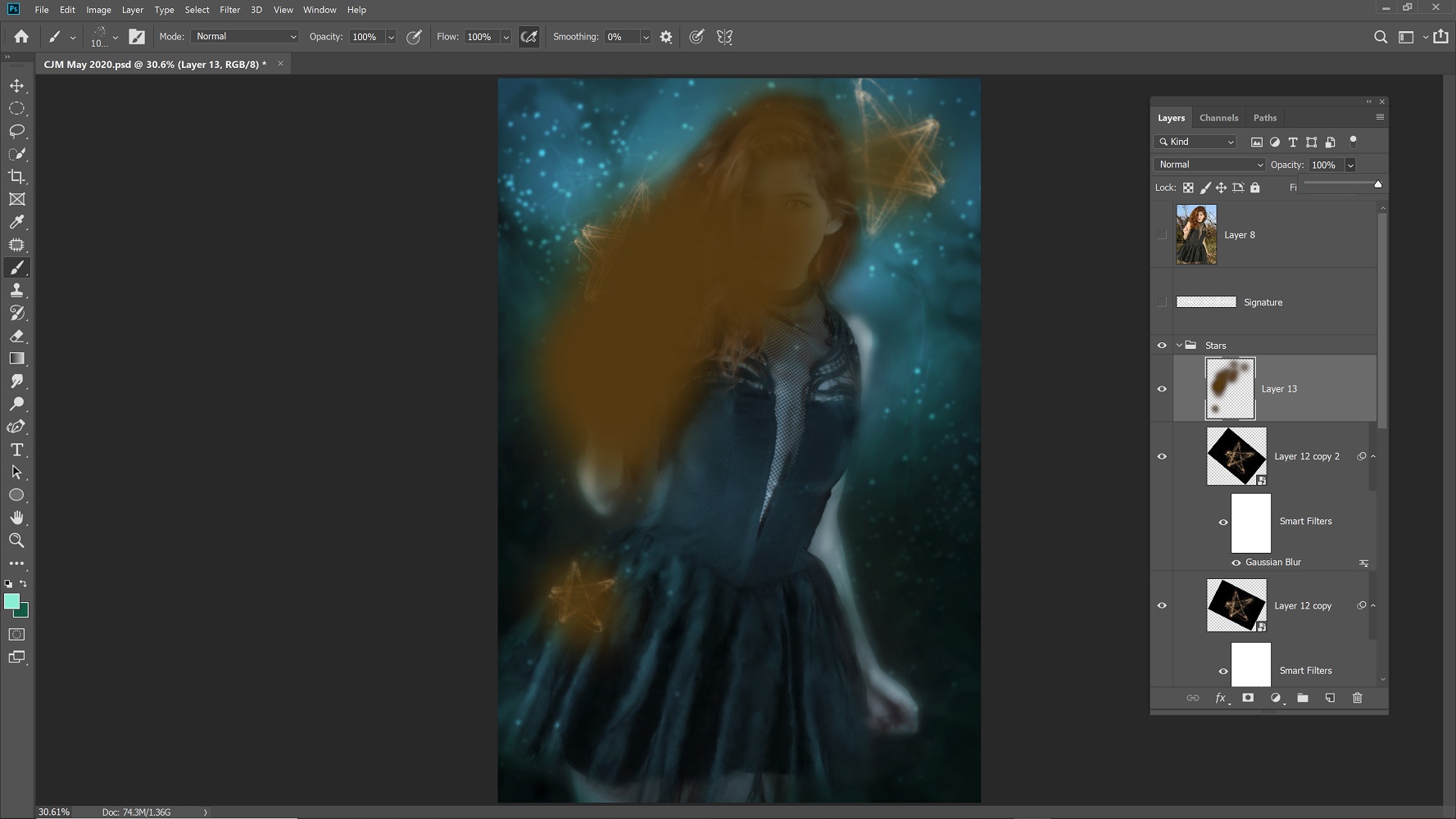Select the Clone Stamp tool
This screenshot has height=819, width=1456.
coord(16,290)
